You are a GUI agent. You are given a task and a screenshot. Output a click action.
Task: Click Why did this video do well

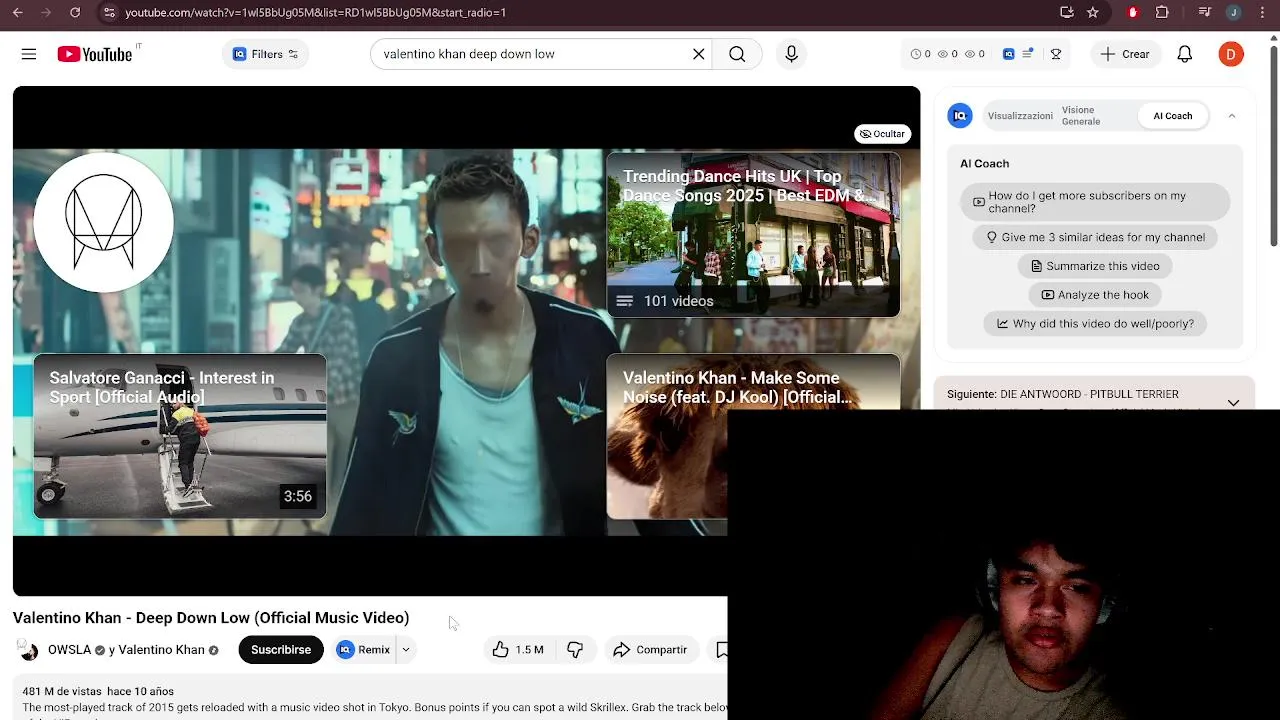[1095, 324]
